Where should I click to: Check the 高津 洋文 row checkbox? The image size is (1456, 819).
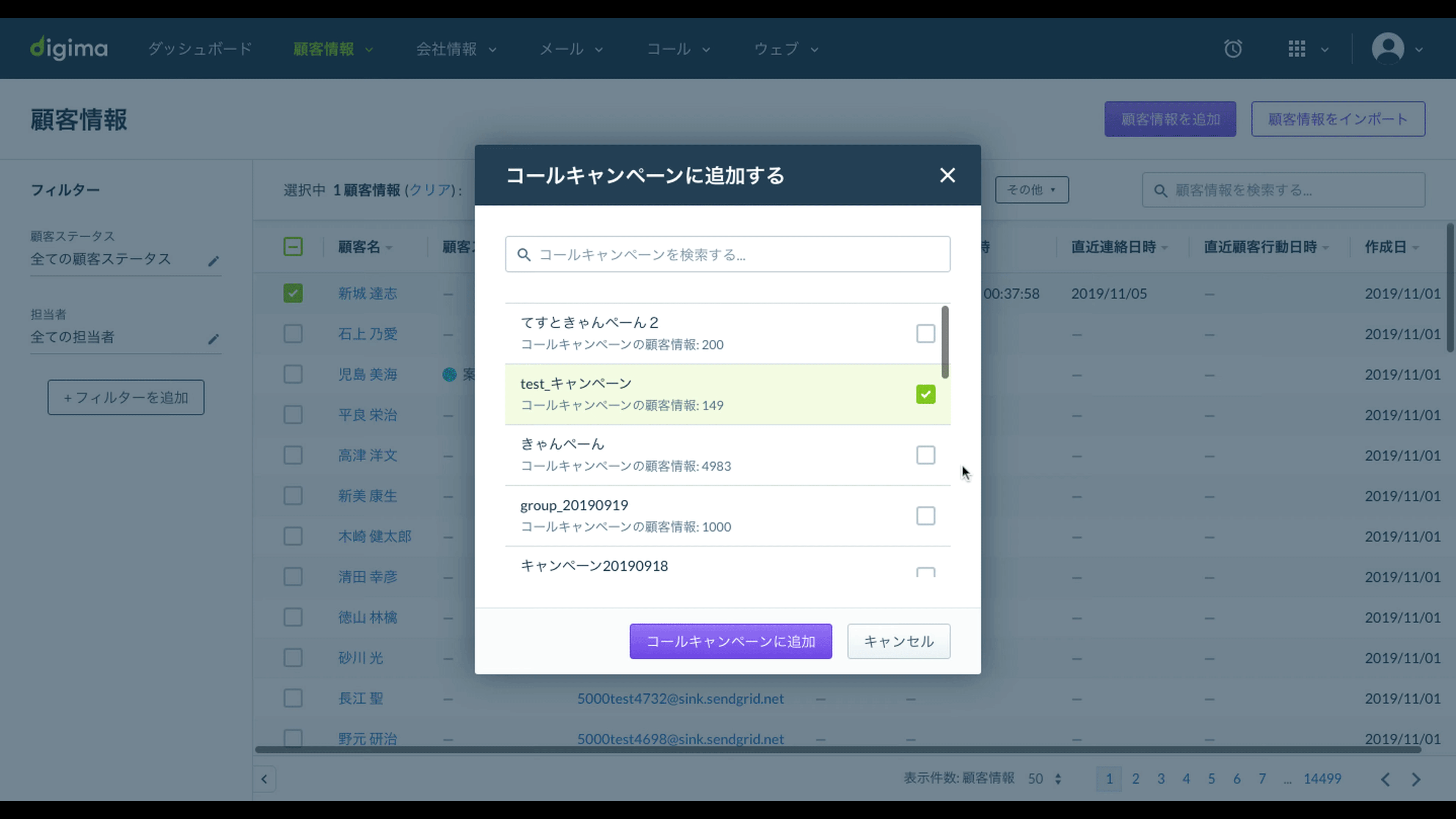[293, 455]
